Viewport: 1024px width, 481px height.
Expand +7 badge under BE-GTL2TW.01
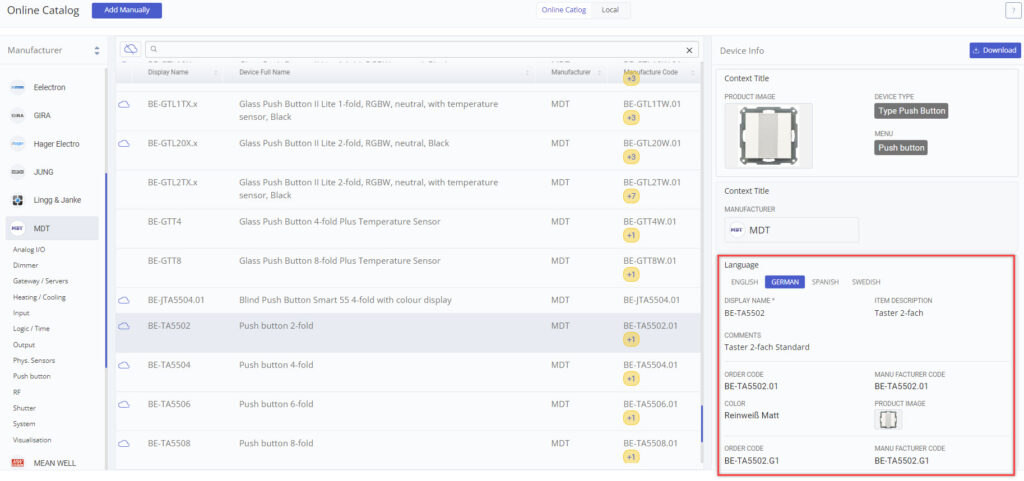(x=632, y=196)
